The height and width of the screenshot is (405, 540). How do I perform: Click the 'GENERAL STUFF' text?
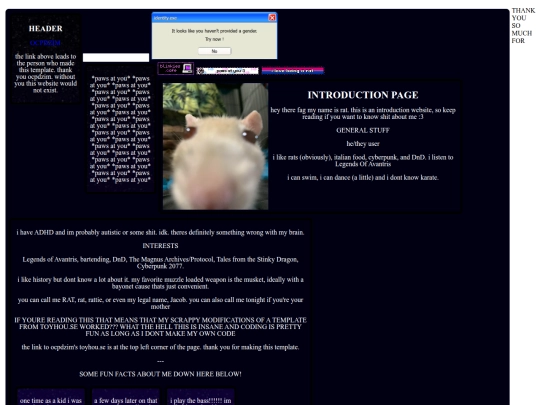(363, 130)
